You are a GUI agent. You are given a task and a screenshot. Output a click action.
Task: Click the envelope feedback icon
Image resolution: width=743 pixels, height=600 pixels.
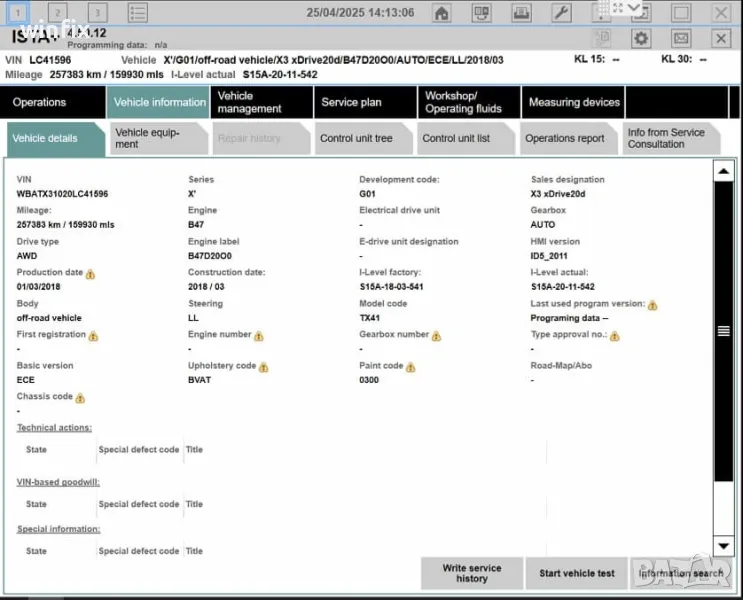681,38
